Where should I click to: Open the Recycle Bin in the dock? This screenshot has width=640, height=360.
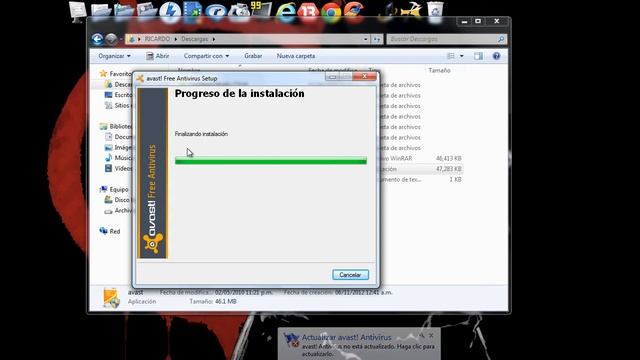coord(435,11)
